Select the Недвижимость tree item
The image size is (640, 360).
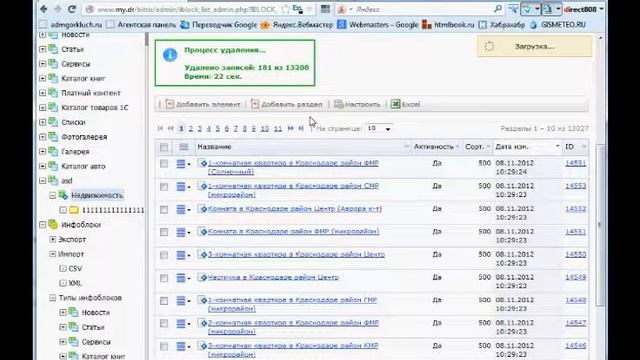pos(97,195)
